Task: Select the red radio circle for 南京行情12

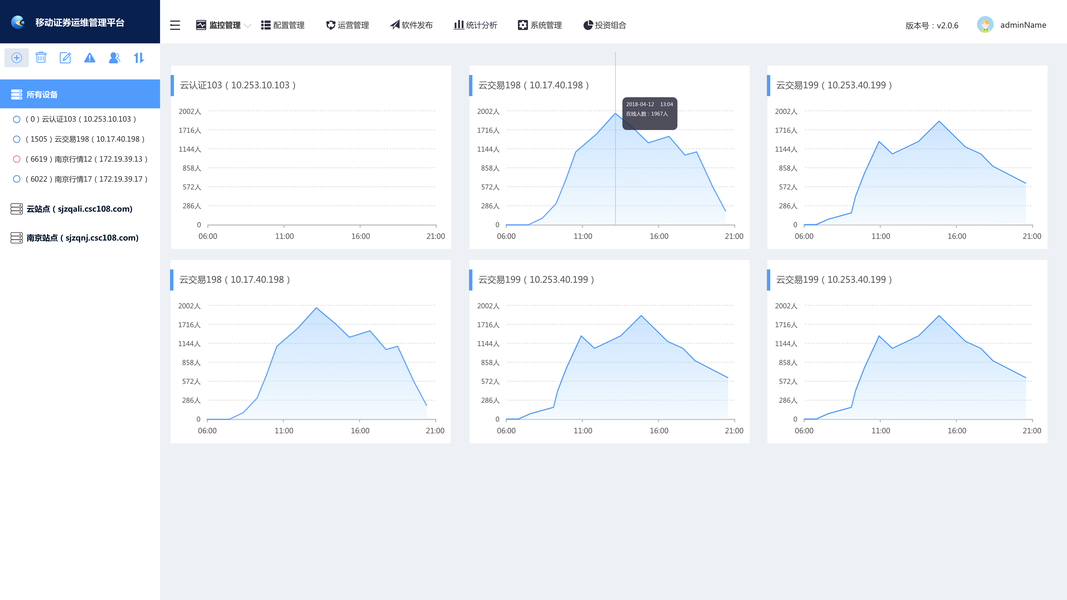Action: coord(16,159)
